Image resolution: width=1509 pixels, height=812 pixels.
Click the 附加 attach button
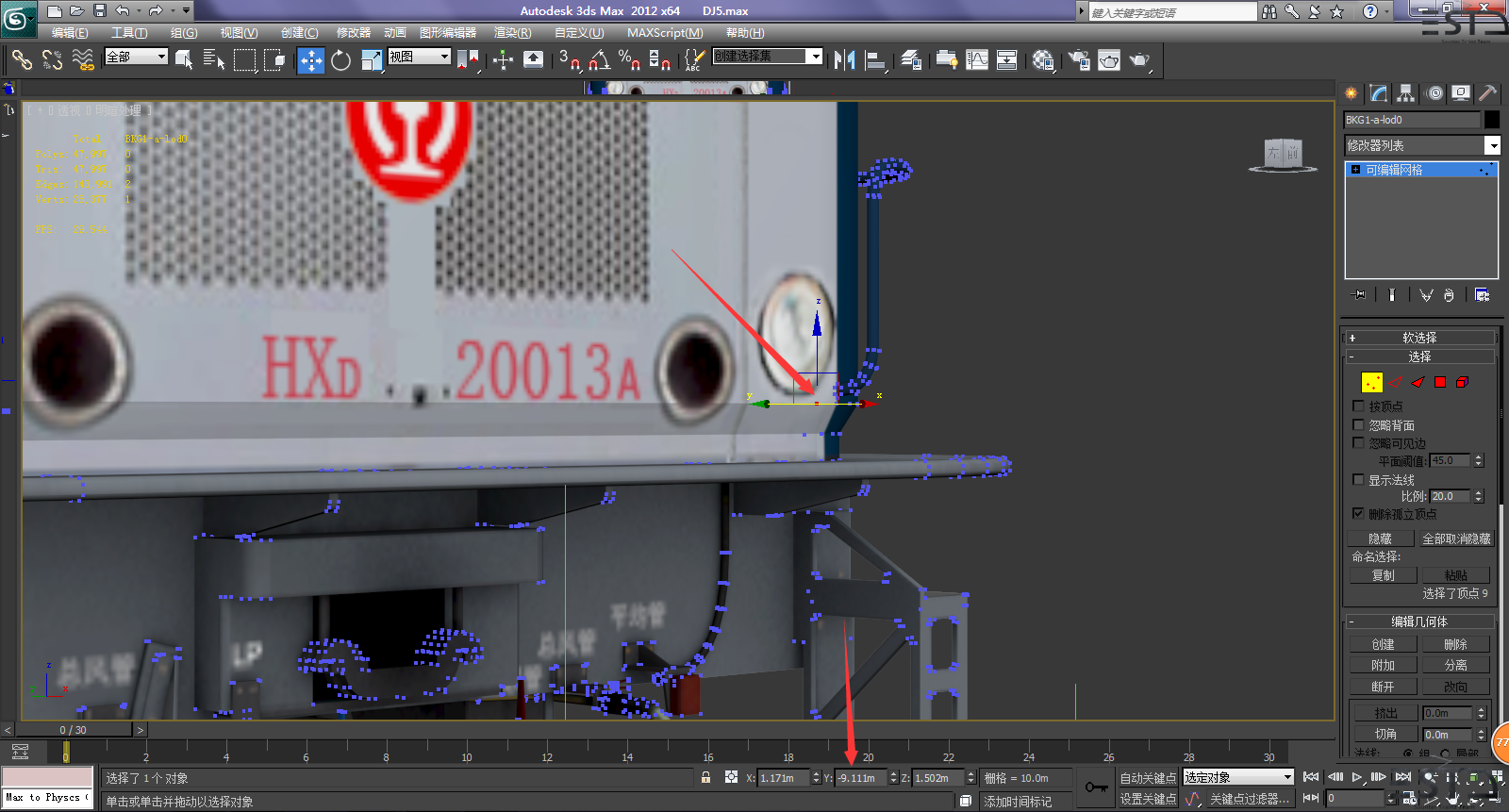click(1383, 665)
